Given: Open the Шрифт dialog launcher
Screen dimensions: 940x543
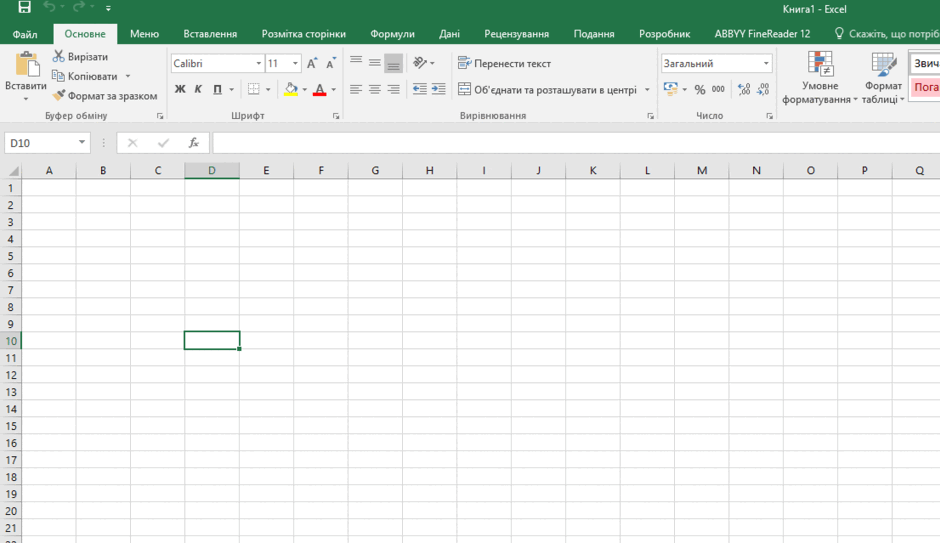Looking at the screenshot, I should tap(336, 116).
